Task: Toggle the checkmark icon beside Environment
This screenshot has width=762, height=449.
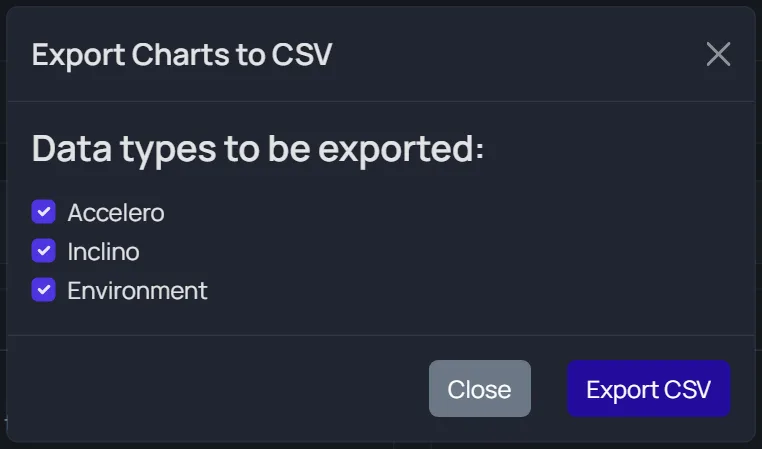Action: (44, 290)
